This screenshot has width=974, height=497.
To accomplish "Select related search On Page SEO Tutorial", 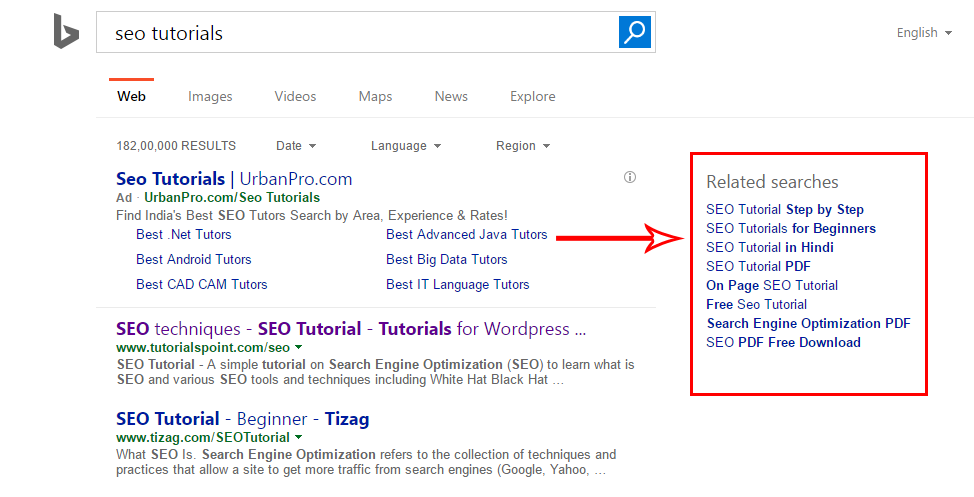I will coord(772,286).
